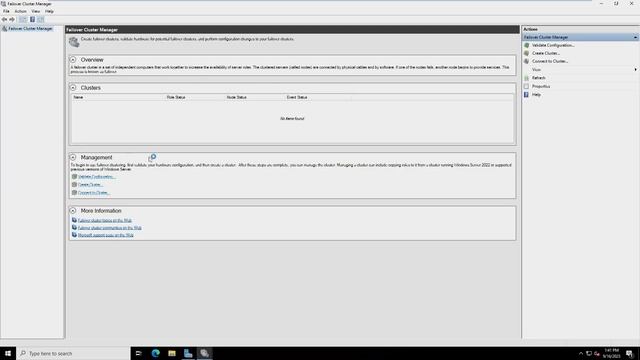The height and width of the screenshot is (360, 640).
Task: Open Microsoft support page on the Web
Action: (106, 235)
